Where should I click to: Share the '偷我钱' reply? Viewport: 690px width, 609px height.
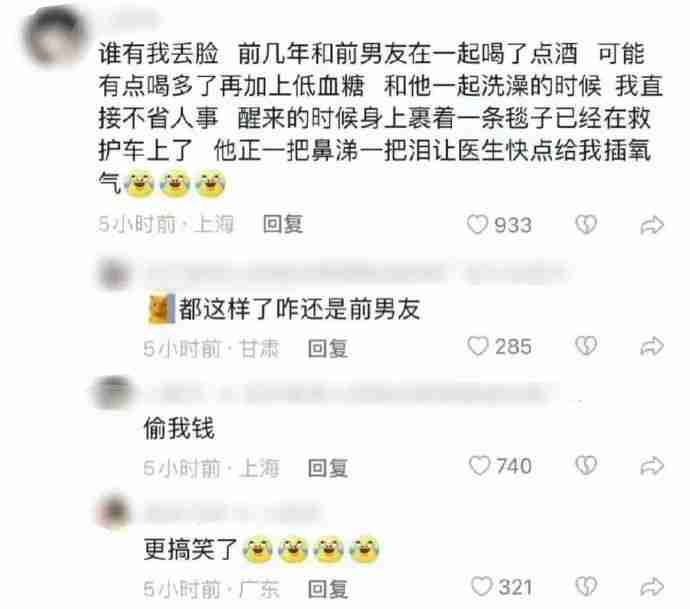pyautogui.click(x=652, y=466)
